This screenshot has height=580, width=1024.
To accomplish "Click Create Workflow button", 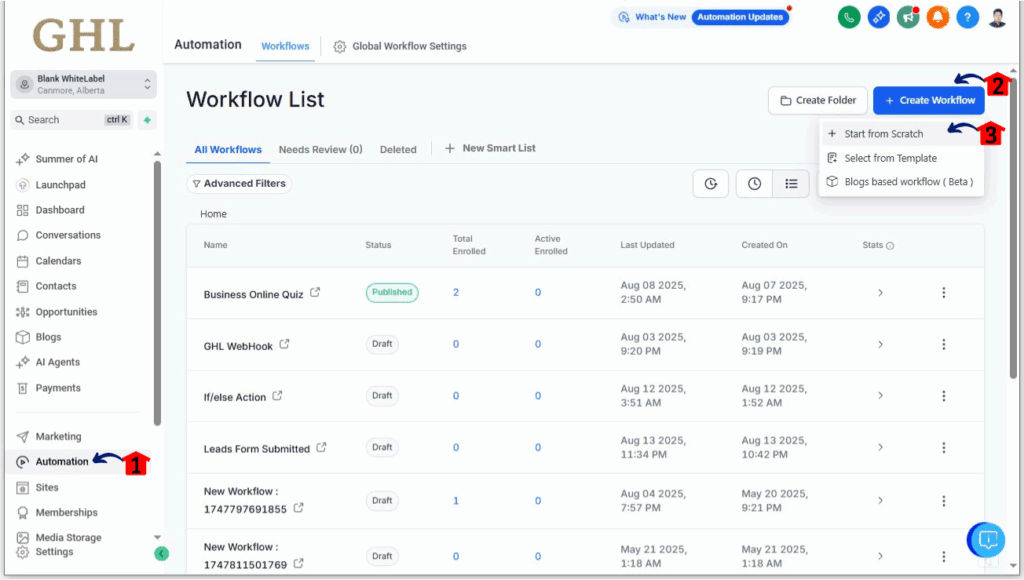I will point(929,101).
